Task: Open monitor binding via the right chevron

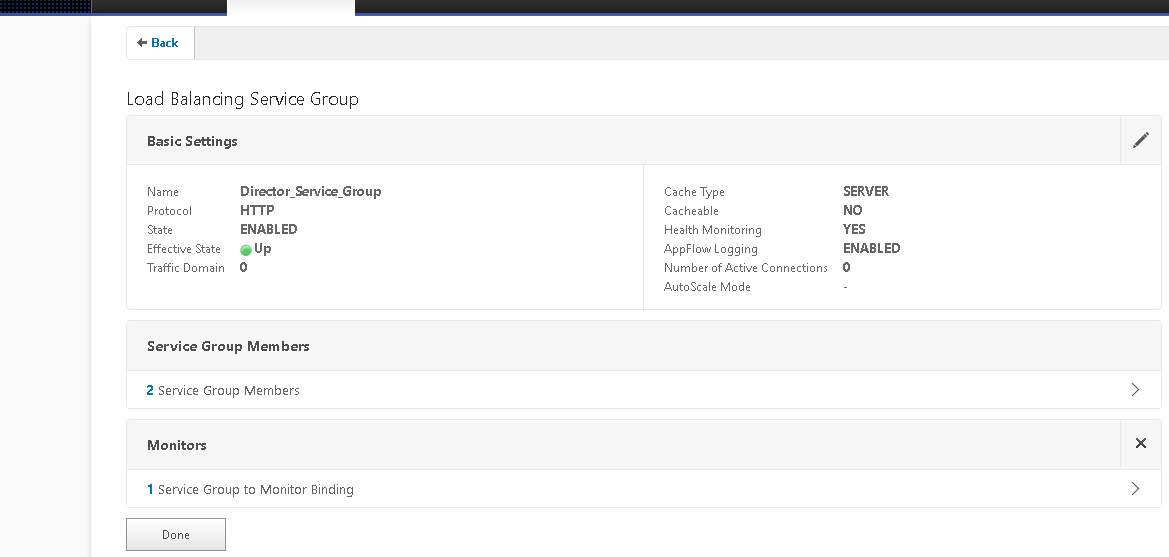Action: pos(1135,489)
